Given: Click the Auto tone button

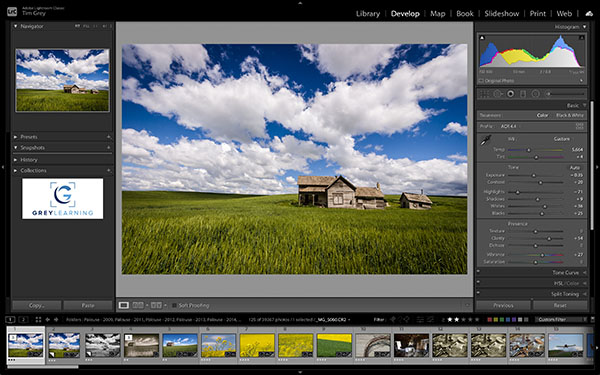Looking at the screenshot, I should click(574, 168).
